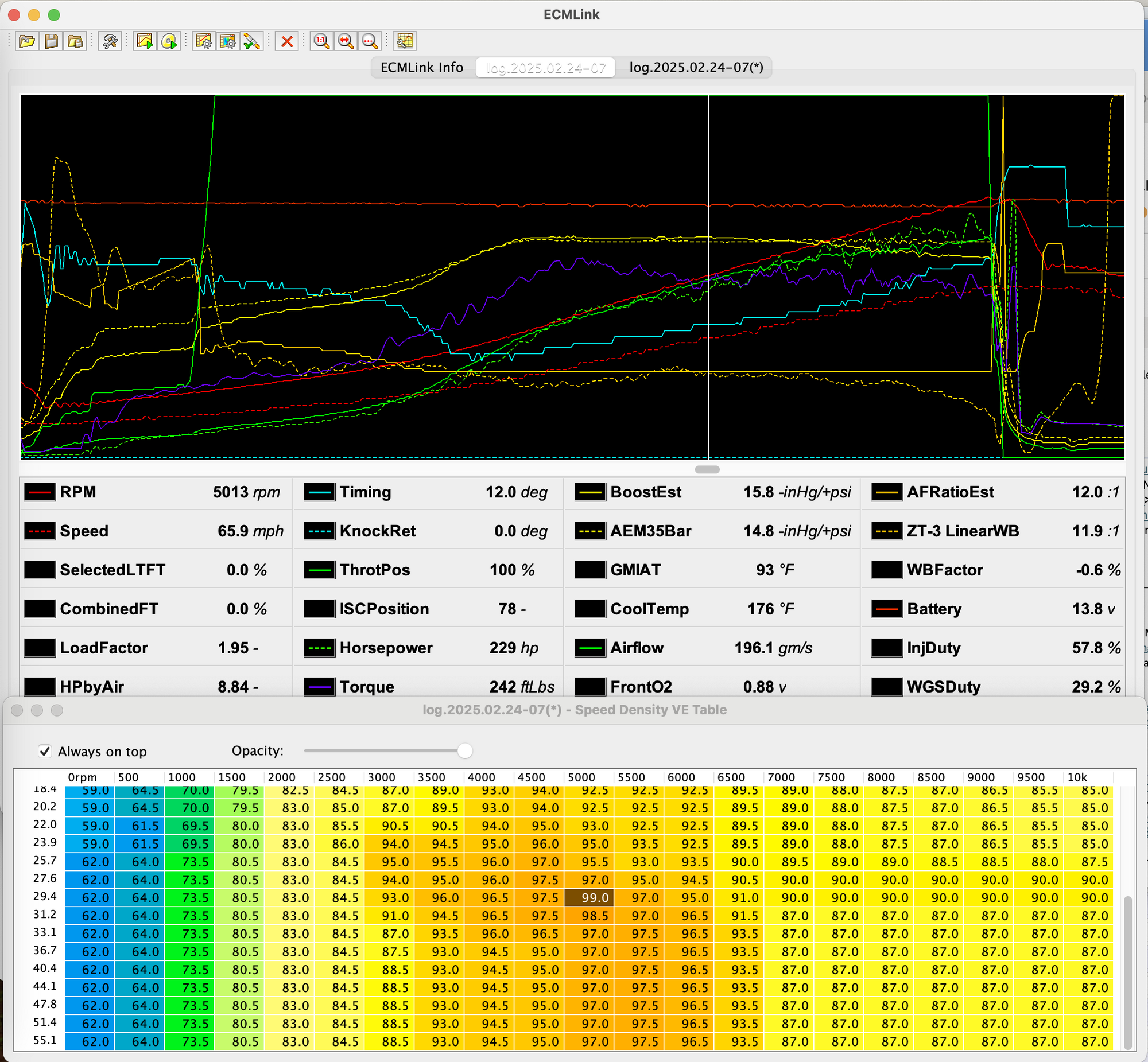
Task: Select the ZT-3 LinearWB legend label
Action: [x=963, y=531]
